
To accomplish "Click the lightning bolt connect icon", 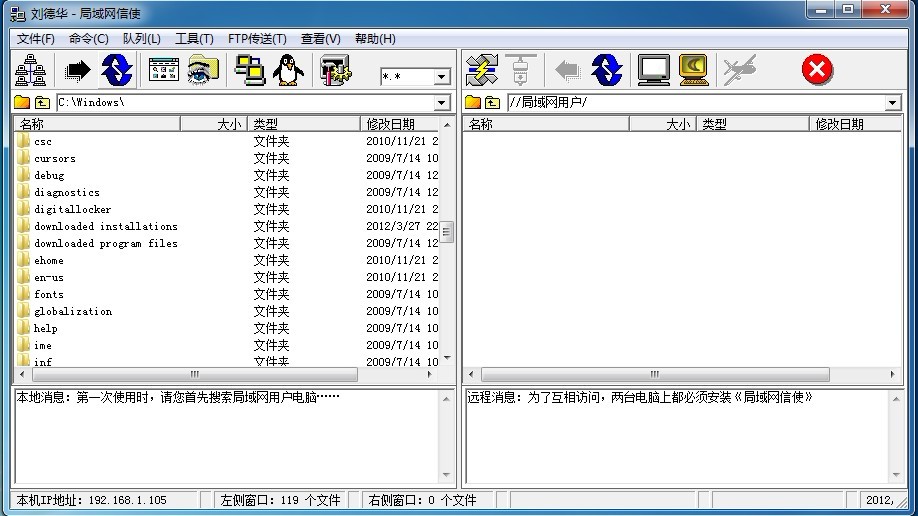I will tap(482, 70).
